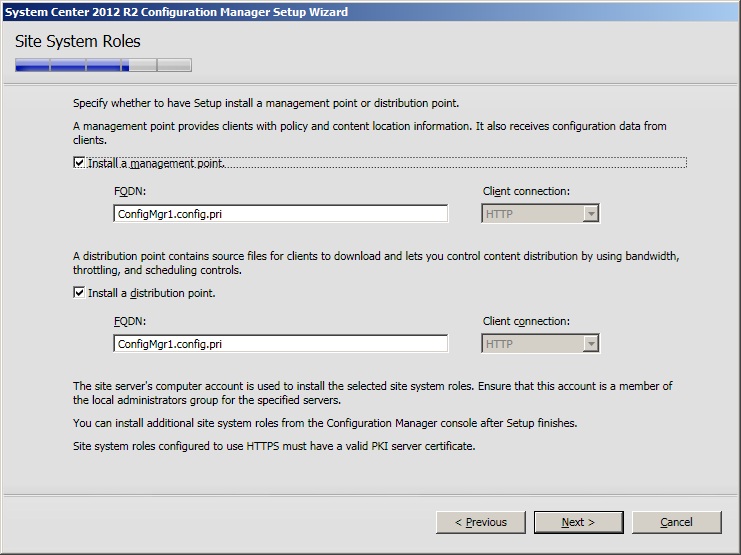Click the HTTPS PKI server certificate note
741x555 pixels.
274,446
